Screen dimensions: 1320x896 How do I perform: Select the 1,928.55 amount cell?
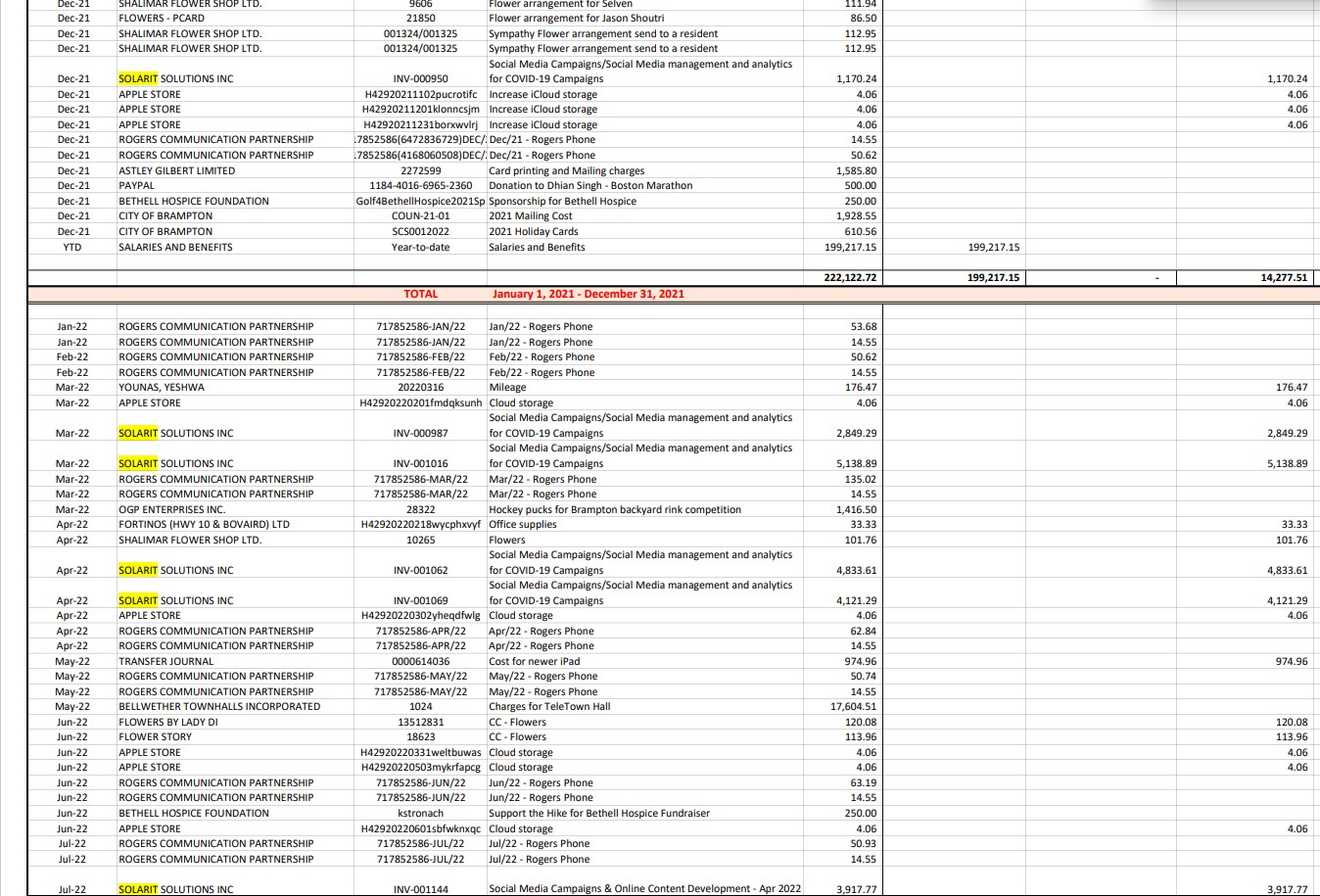point(857,215)
